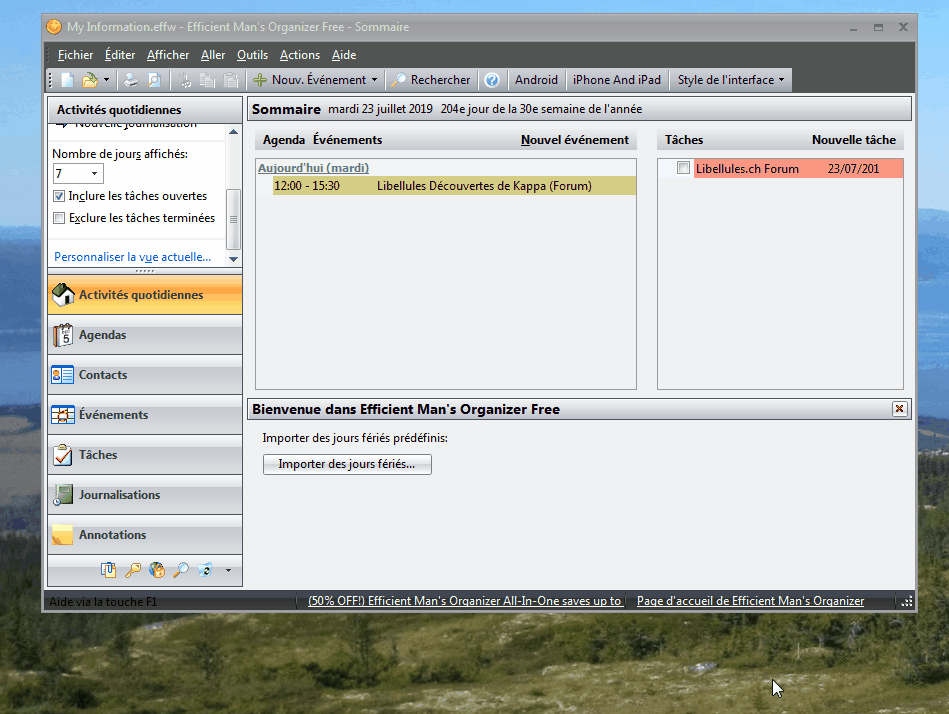Open the Éditer menu

coord(120,55)
